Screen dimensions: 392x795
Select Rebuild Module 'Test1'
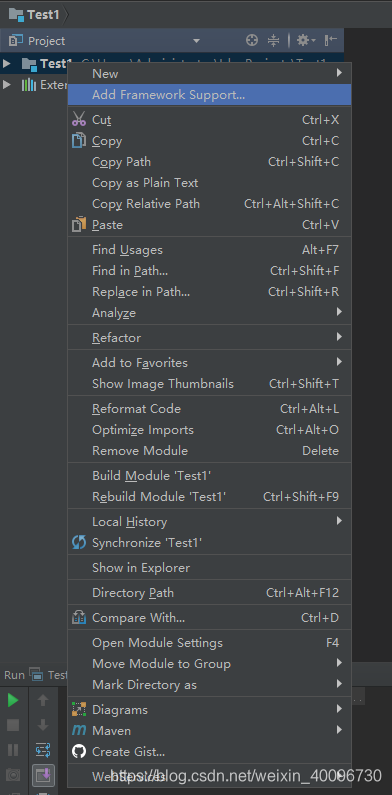pos(209,497)
